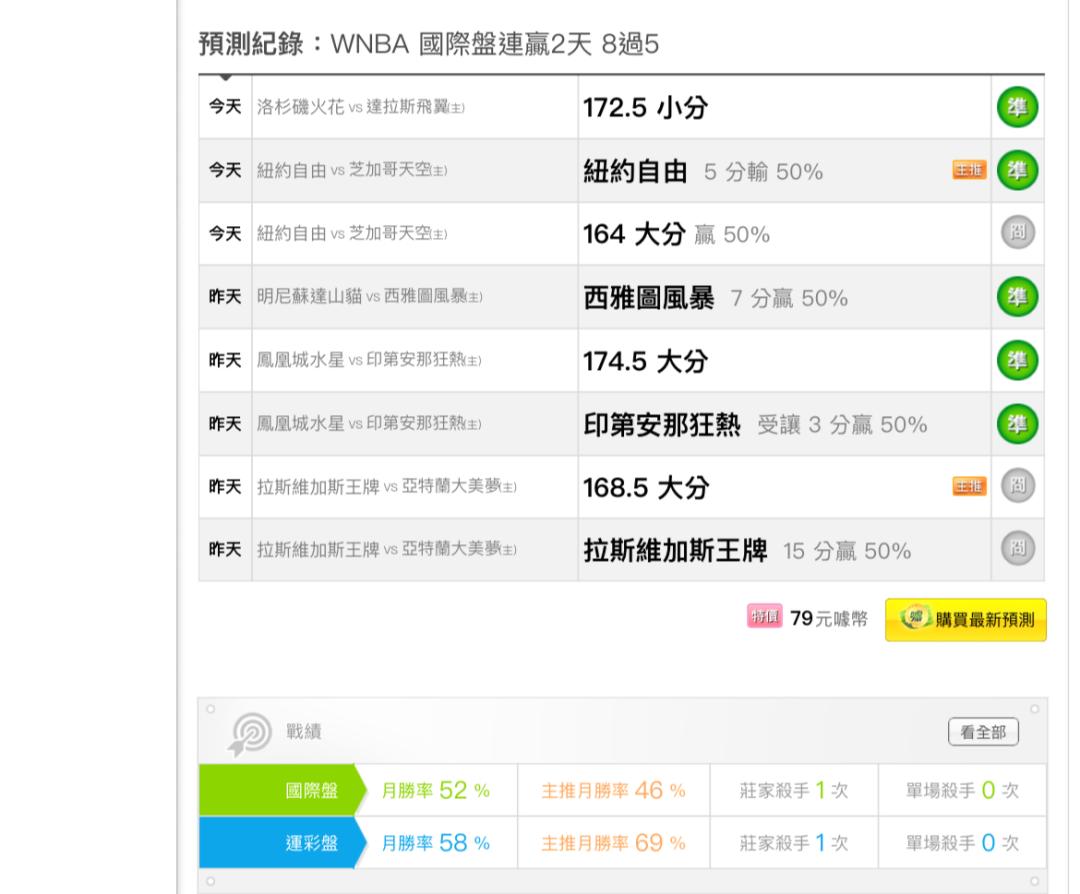
Task: Click green 準 icon on 西雅圖風暴 7 分贏 row
Action: [1017, 297]
